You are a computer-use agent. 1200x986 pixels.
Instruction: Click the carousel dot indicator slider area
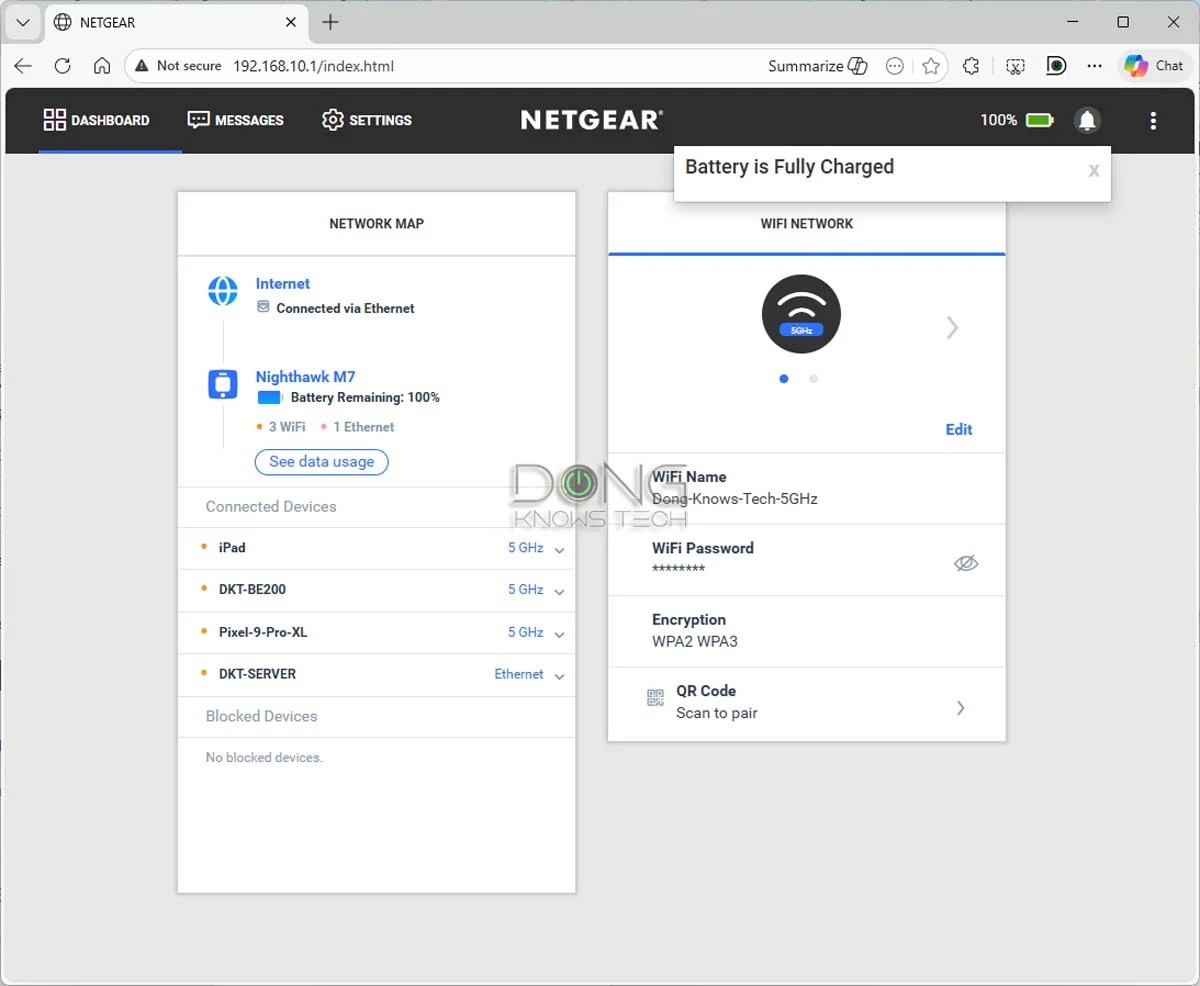click(x=798, y=379)
